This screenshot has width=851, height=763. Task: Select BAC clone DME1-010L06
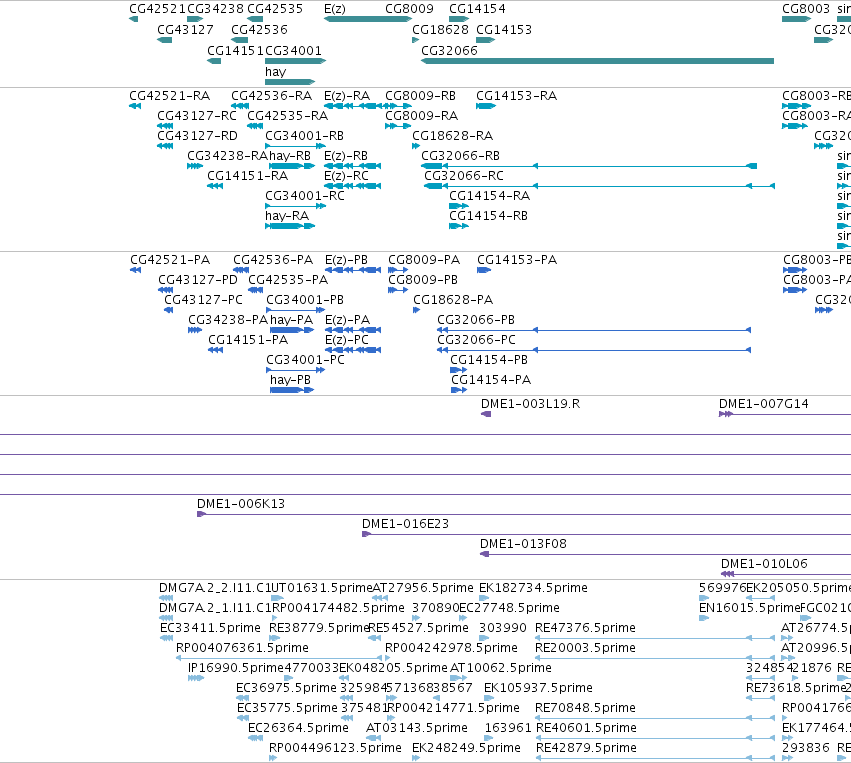pos(786,575)
